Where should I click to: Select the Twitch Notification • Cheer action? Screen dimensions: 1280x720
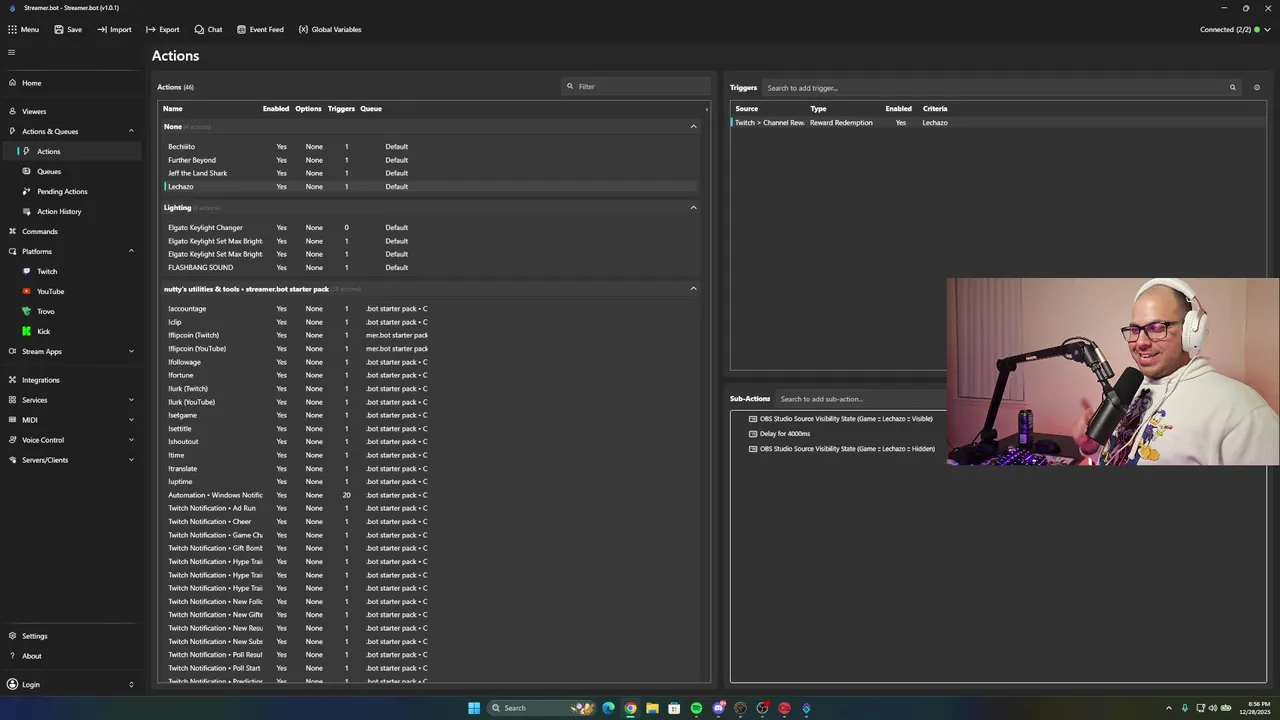(x=430, y=522)
